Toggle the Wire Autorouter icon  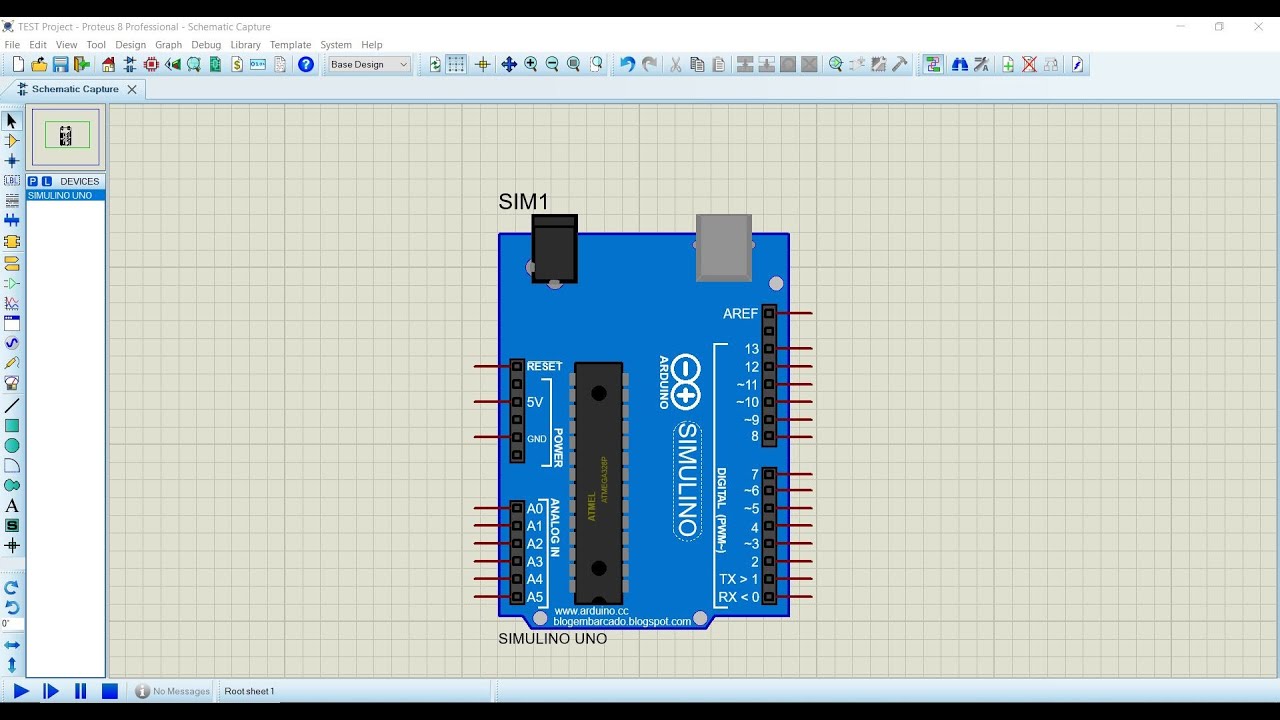point(934,64)
